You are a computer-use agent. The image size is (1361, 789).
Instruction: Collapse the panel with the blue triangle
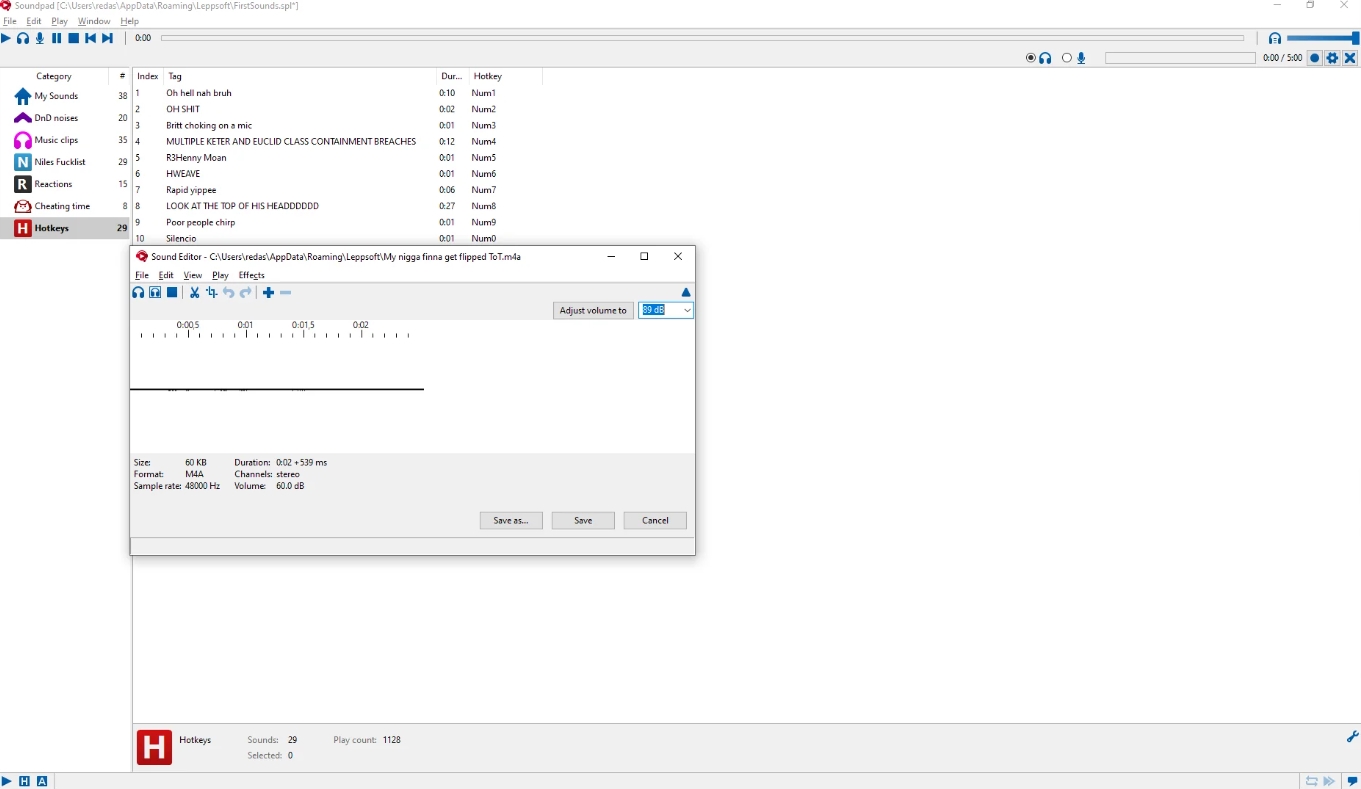tap(686, 293)
